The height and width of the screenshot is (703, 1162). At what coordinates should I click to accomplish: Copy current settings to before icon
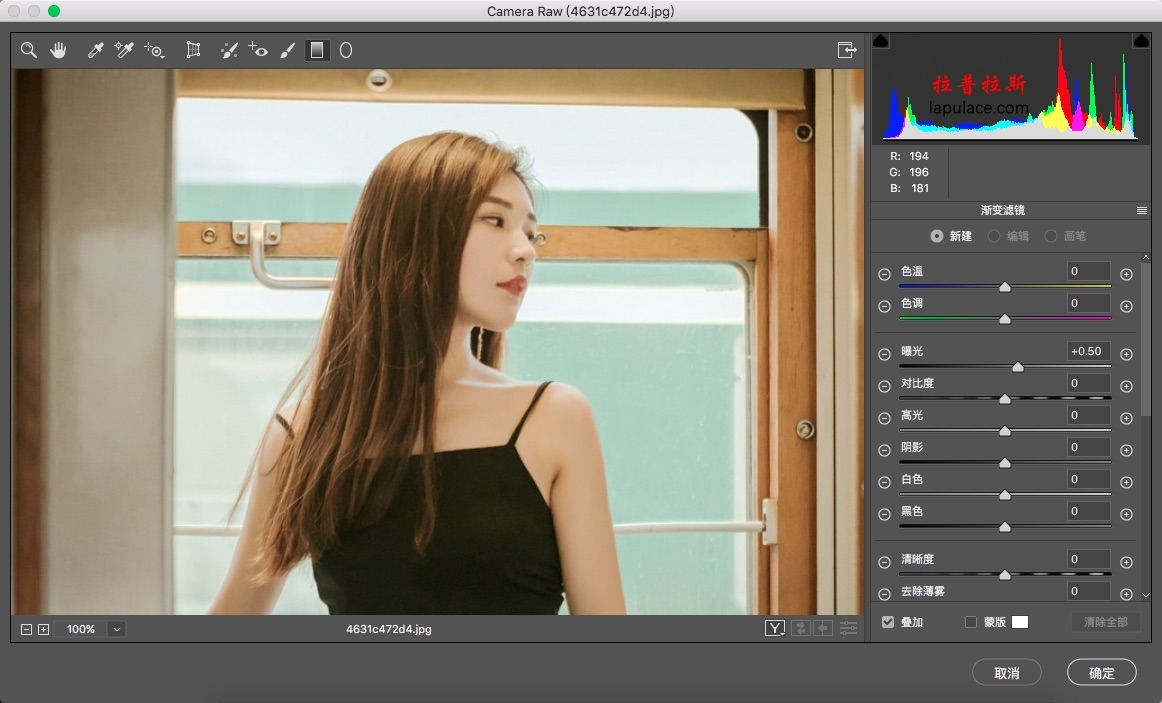coord(823,628)
